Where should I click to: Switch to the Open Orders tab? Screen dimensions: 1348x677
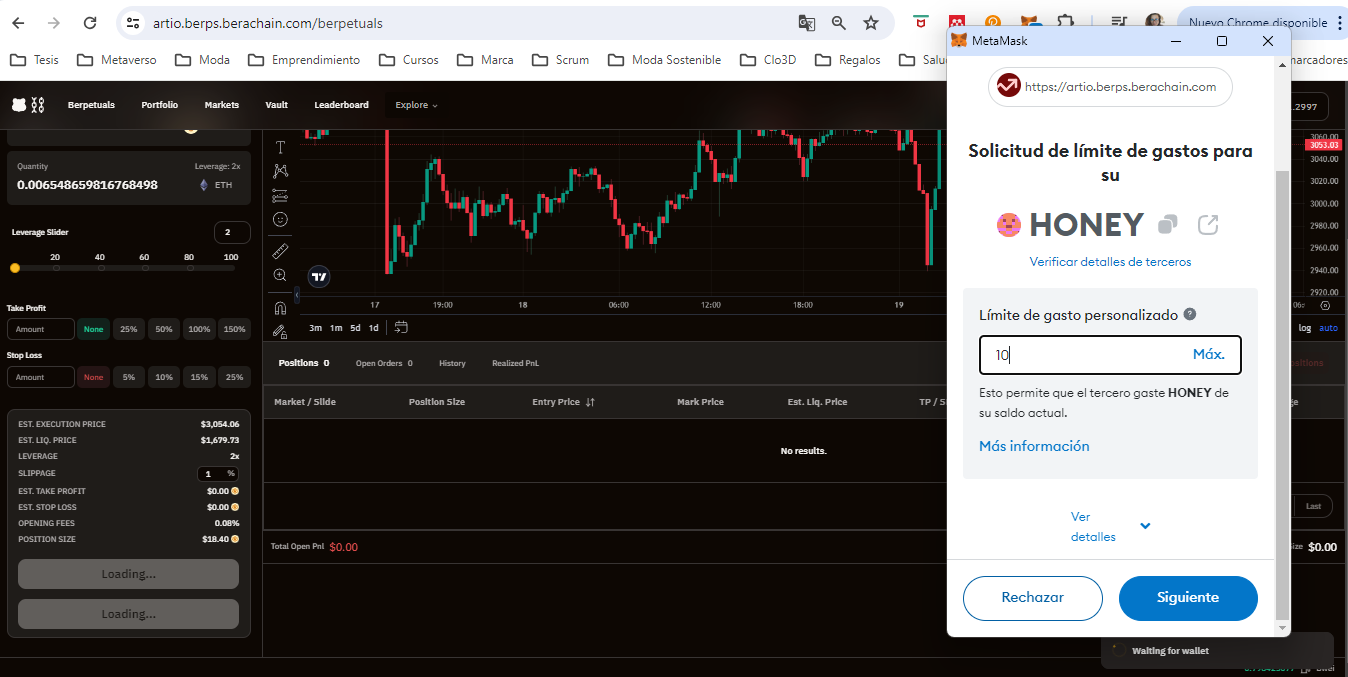click(384, 363)
